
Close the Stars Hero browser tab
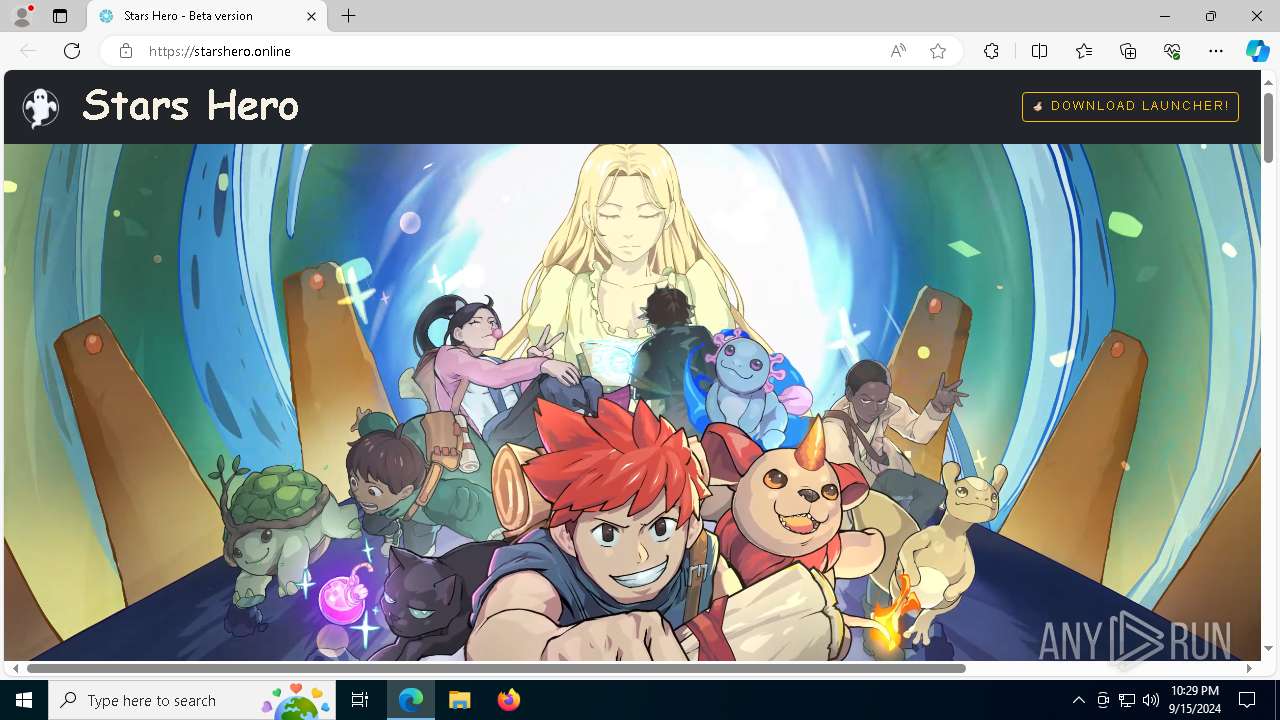[311, 16]
